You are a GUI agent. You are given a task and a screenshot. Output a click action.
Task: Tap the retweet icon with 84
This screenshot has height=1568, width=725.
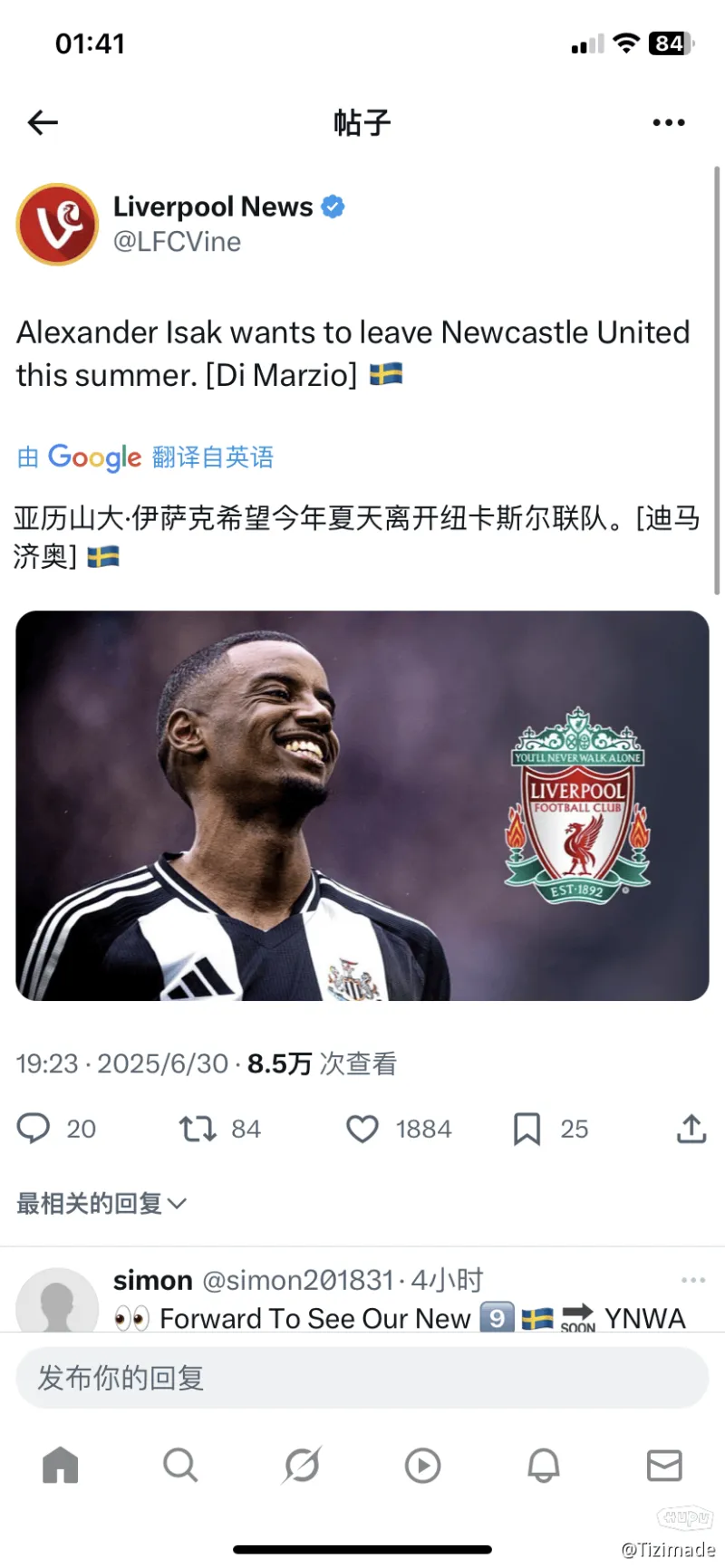198,1129
